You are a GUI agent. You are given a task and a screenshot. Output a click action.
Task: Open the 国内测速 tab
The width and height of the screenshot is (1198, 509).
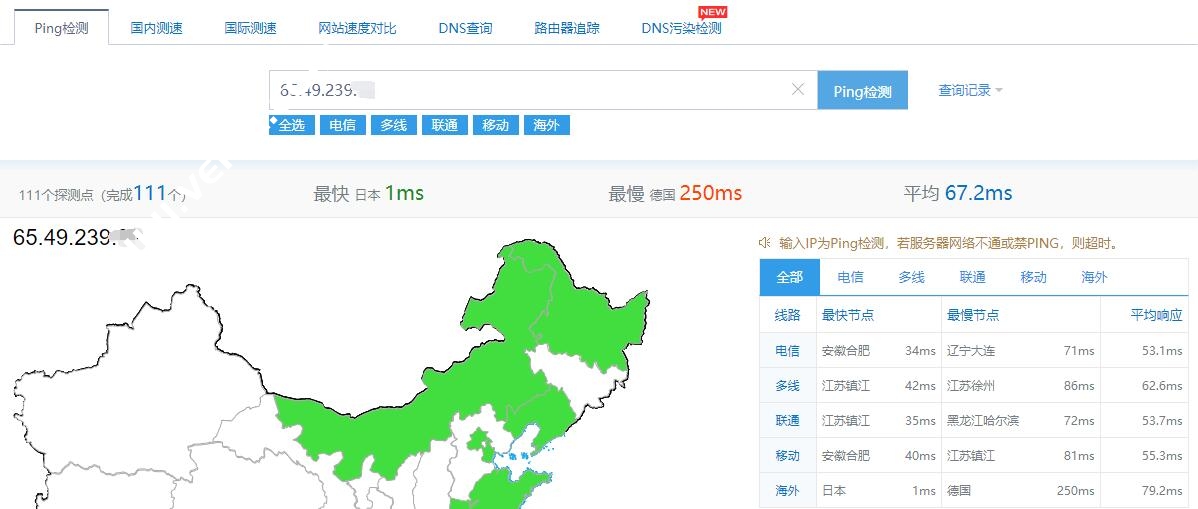coord(157,28)
